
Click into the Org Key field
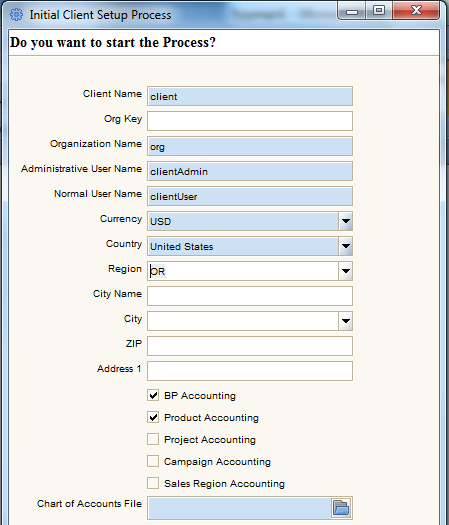click(250, 121)
